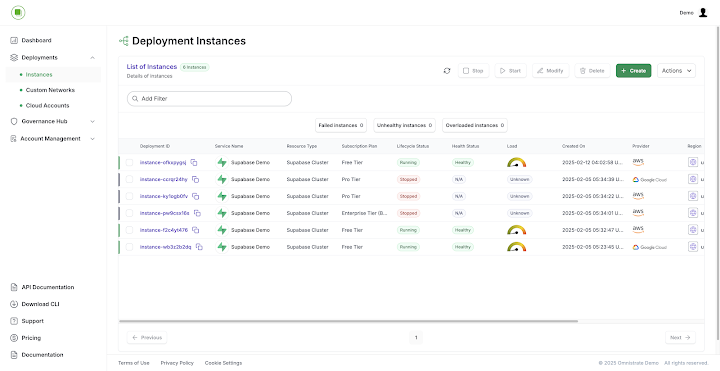Image resolution: width=720 pixels, height=371 pixels.
Task: Click Supabase icon in instance-ofkxpygsj row
Action: 222,163
